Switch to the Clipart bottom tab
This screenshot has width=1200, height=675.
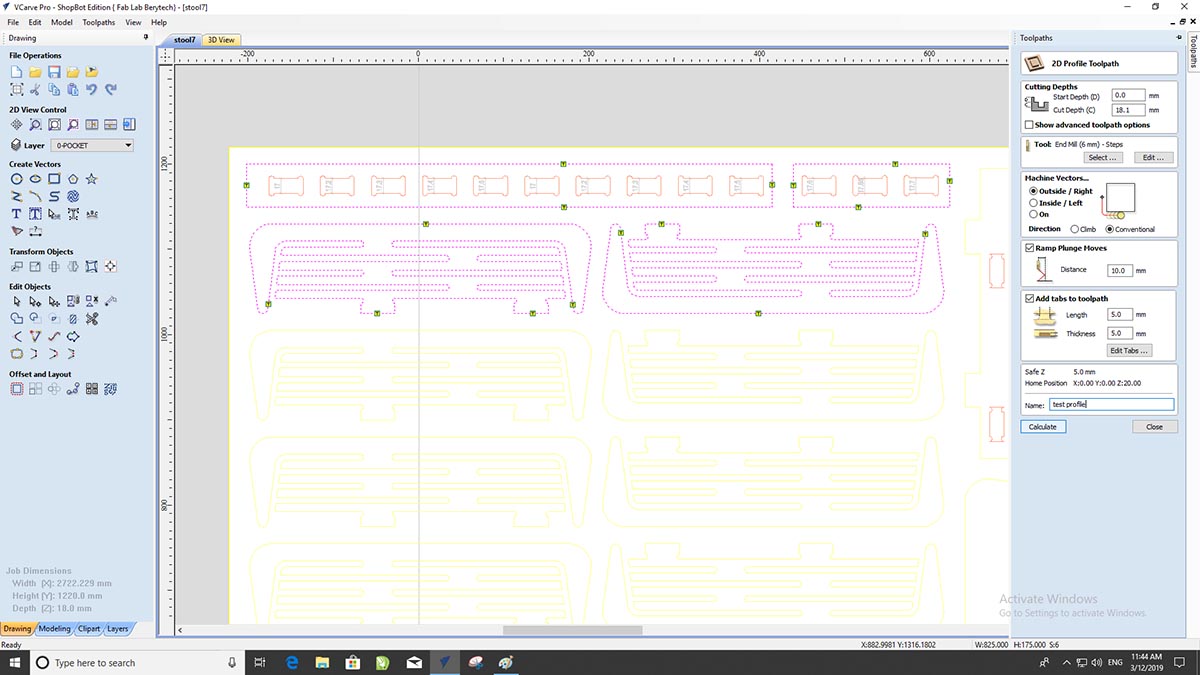tap(89, 629)
